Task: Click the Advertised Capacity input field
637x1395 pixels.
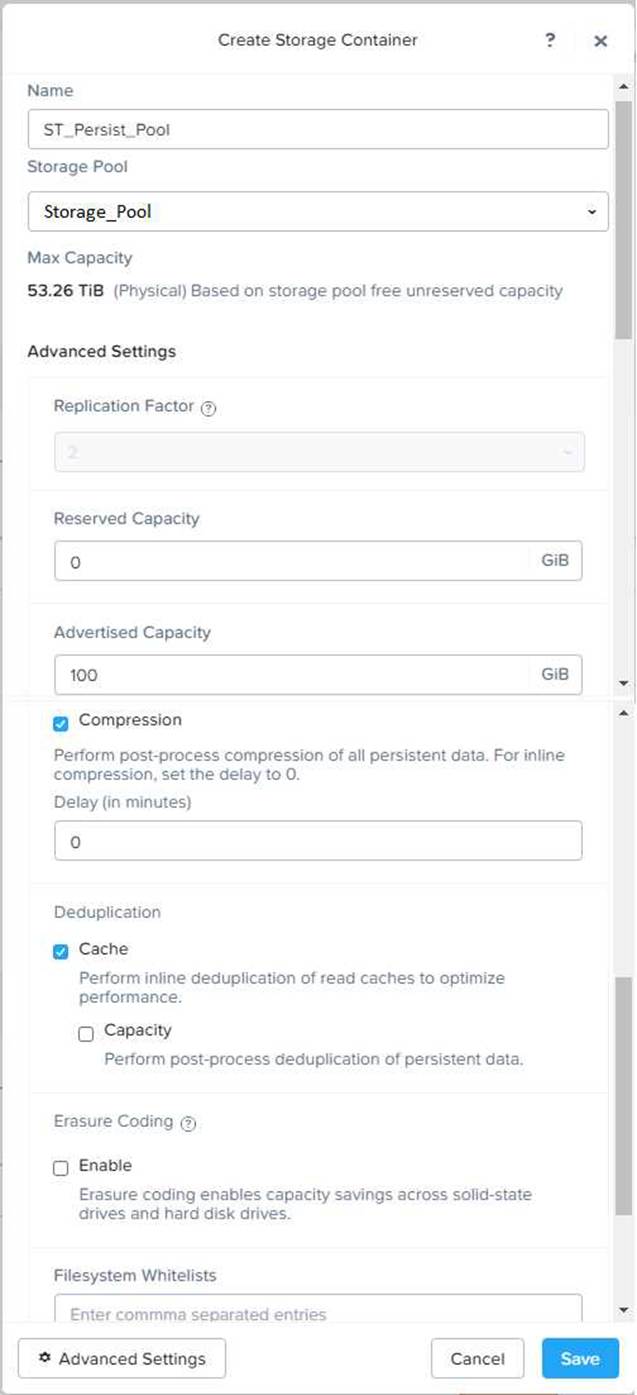Action: pyautogui.click(x=292, y=675)
